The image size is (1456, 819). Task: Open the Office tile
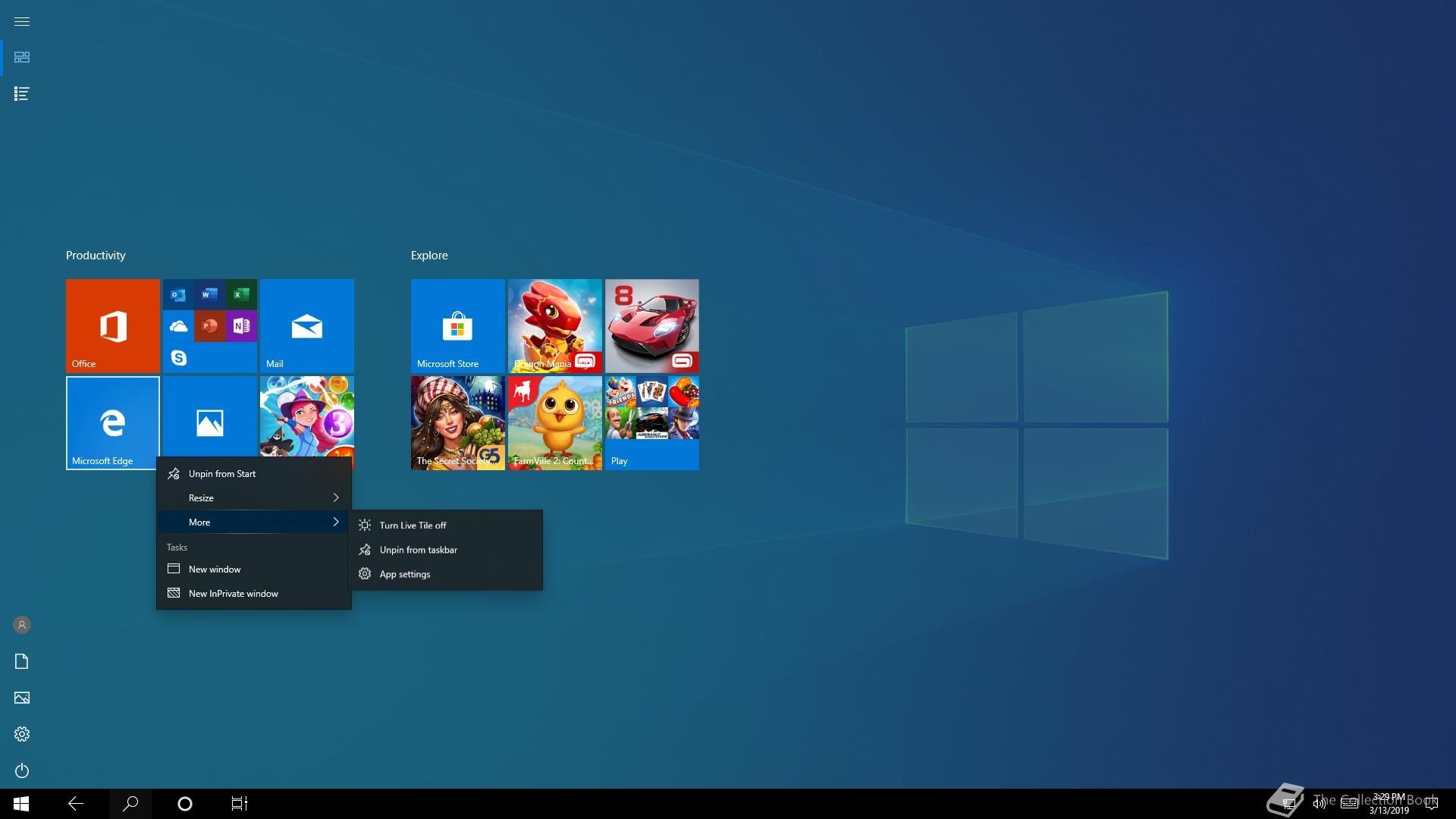click(113, 326)
